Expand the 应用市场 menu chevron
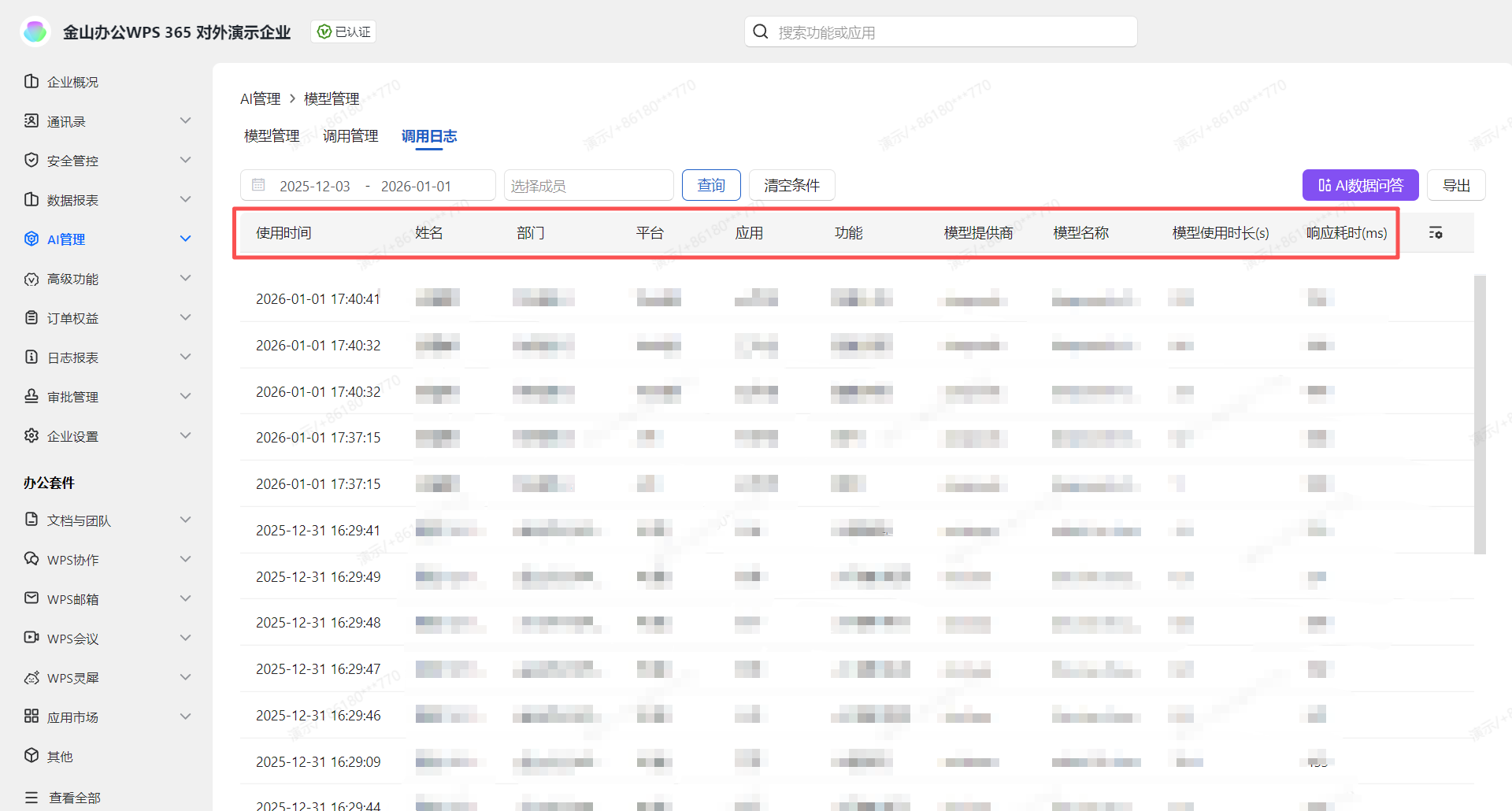 click(186, 717)
